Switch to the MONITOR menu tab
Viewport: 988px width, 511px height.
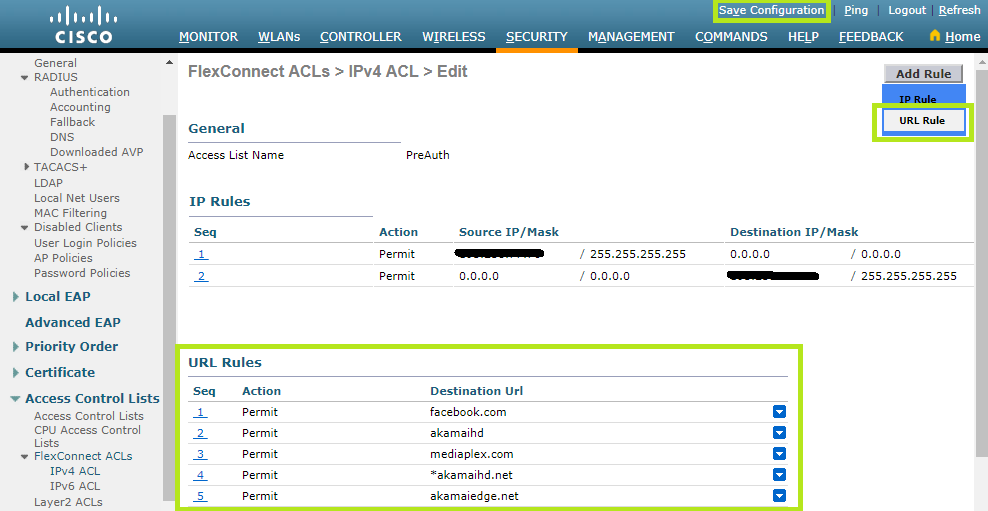click(208, 37)
